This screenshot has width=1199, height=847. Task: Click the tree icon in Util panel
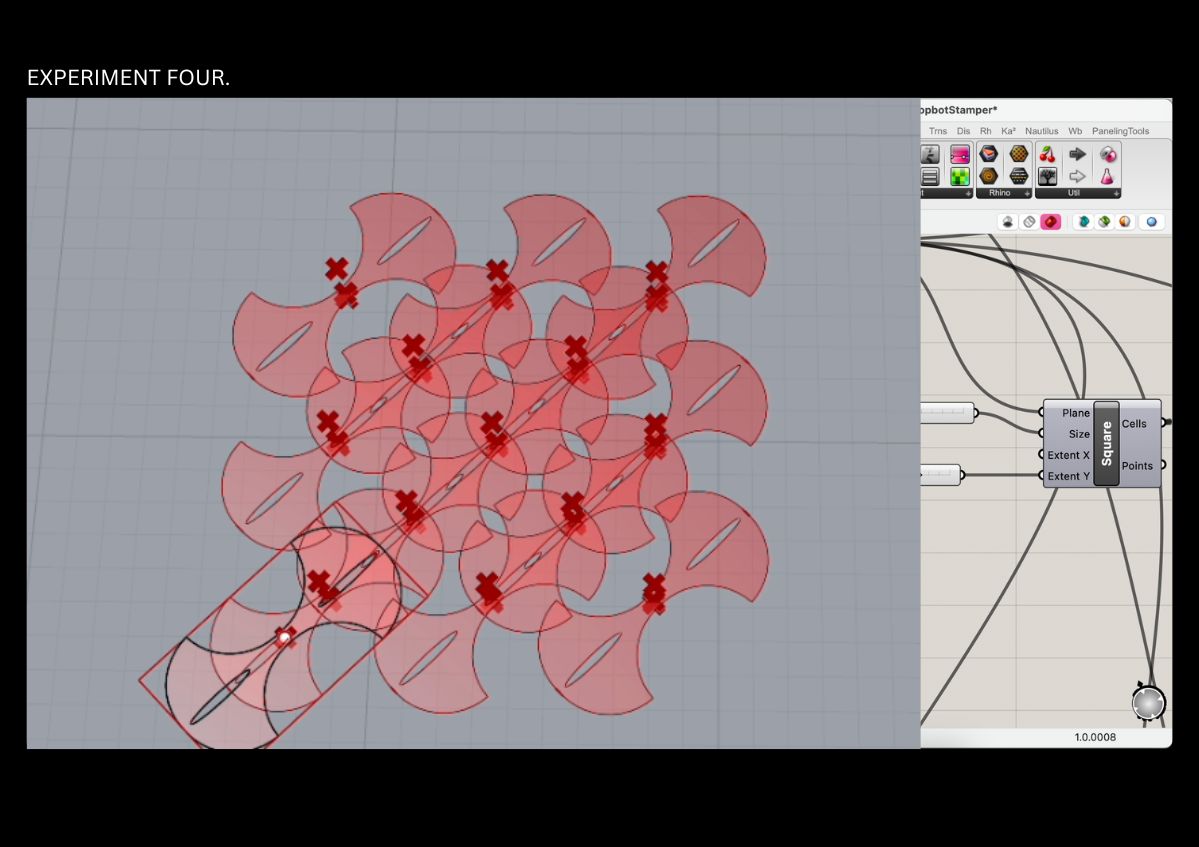pos(1047,177)
